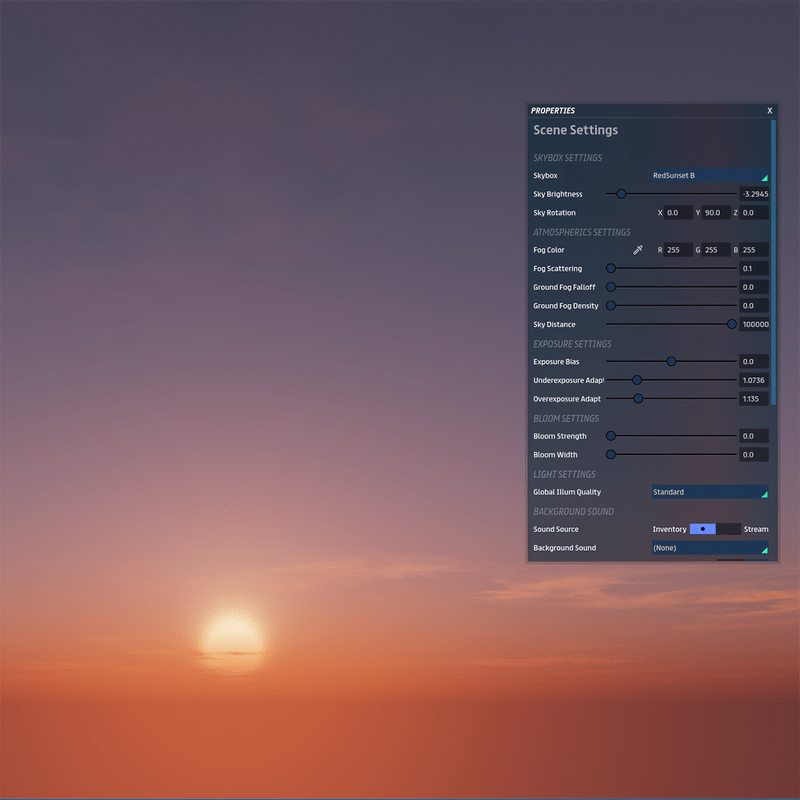The height and width of the screenshot is (800, 800).
Task: Click the Sky Brightness slider handle
Action: click(621, 194)
